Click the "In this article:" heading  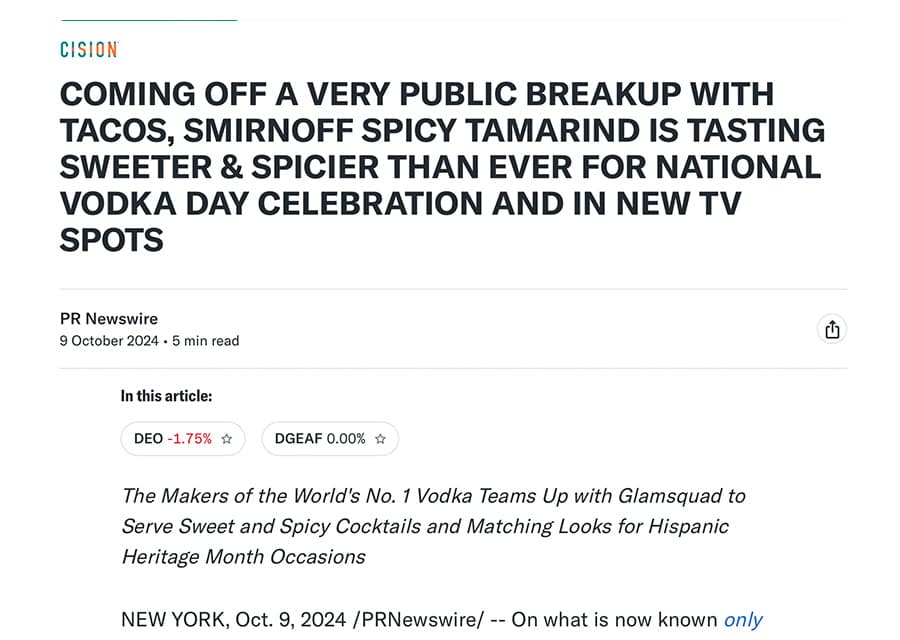(166, 396)
